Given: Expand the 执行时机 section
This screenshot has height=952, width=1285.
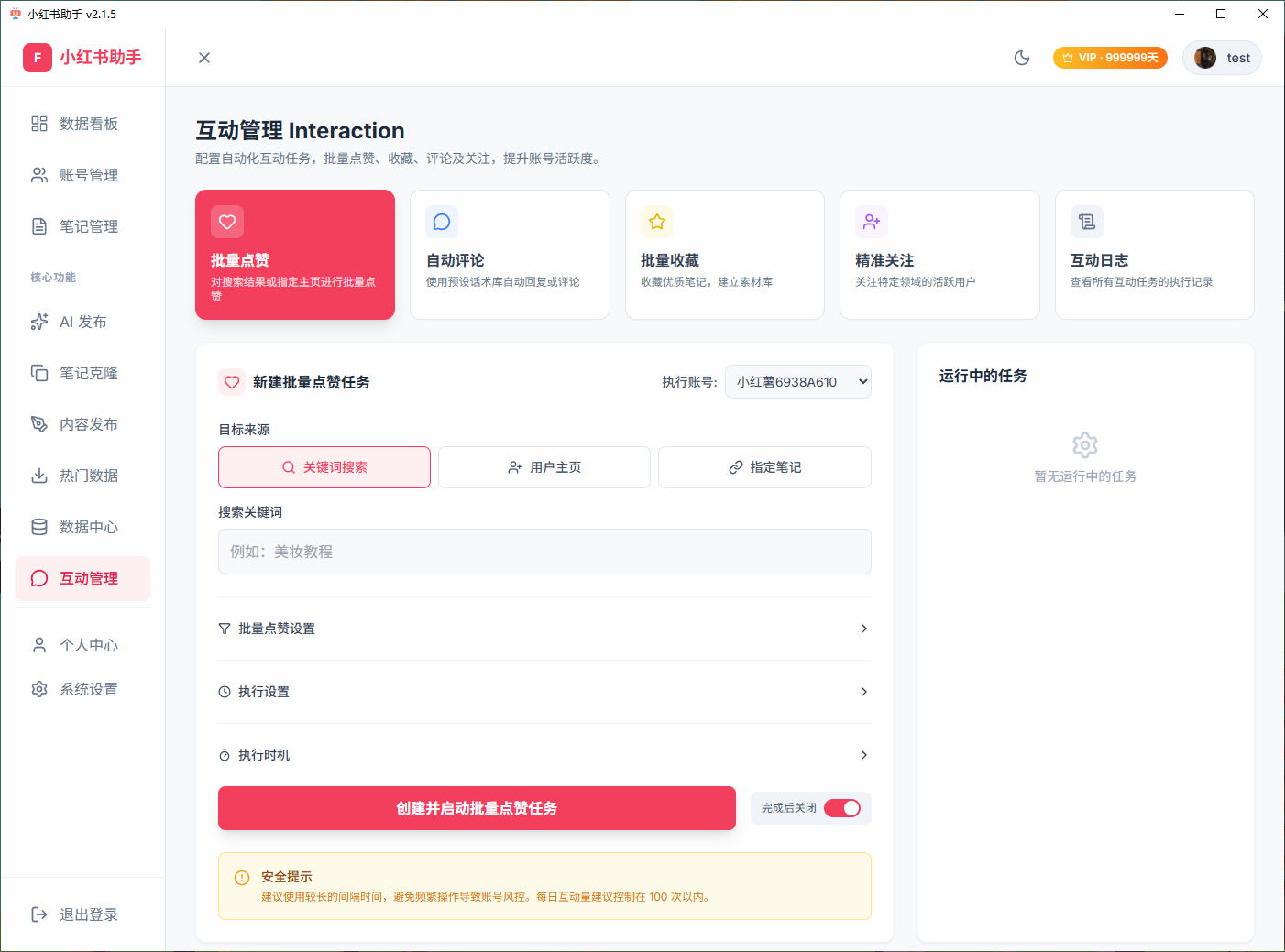Looking at the screenshot, I should point(544,754).
